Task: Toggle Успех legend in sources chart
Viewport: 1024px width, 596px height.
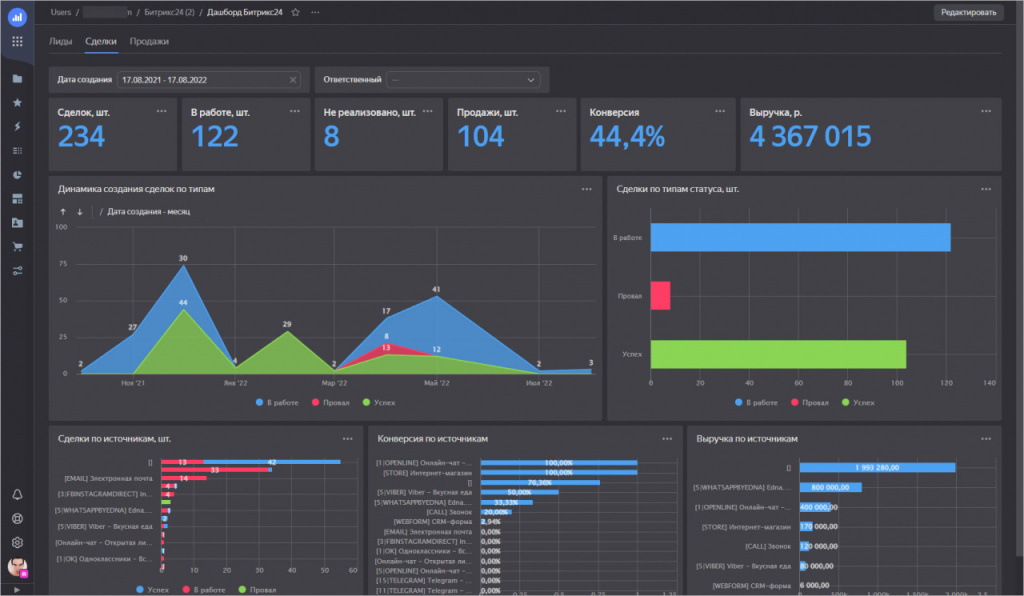Action: (152, 590)
